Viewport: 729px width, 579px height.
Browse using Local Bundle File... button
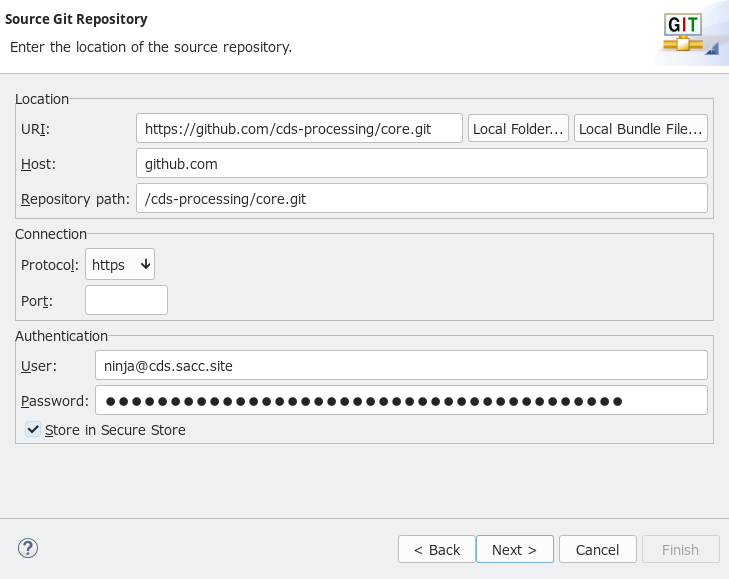pyautogui.click(x=641, y=129)
